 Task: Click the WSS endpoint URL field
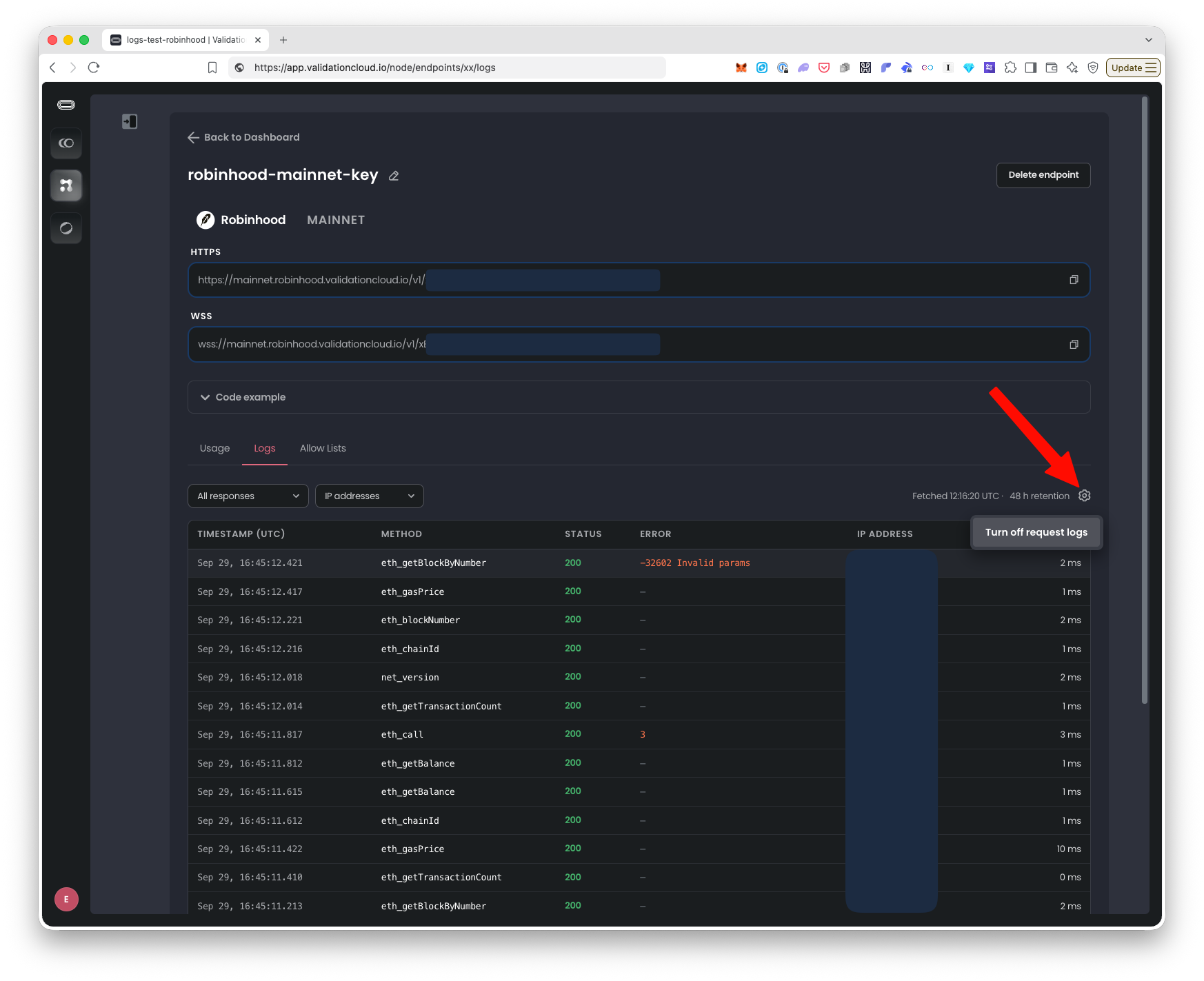tap(639, 344)
